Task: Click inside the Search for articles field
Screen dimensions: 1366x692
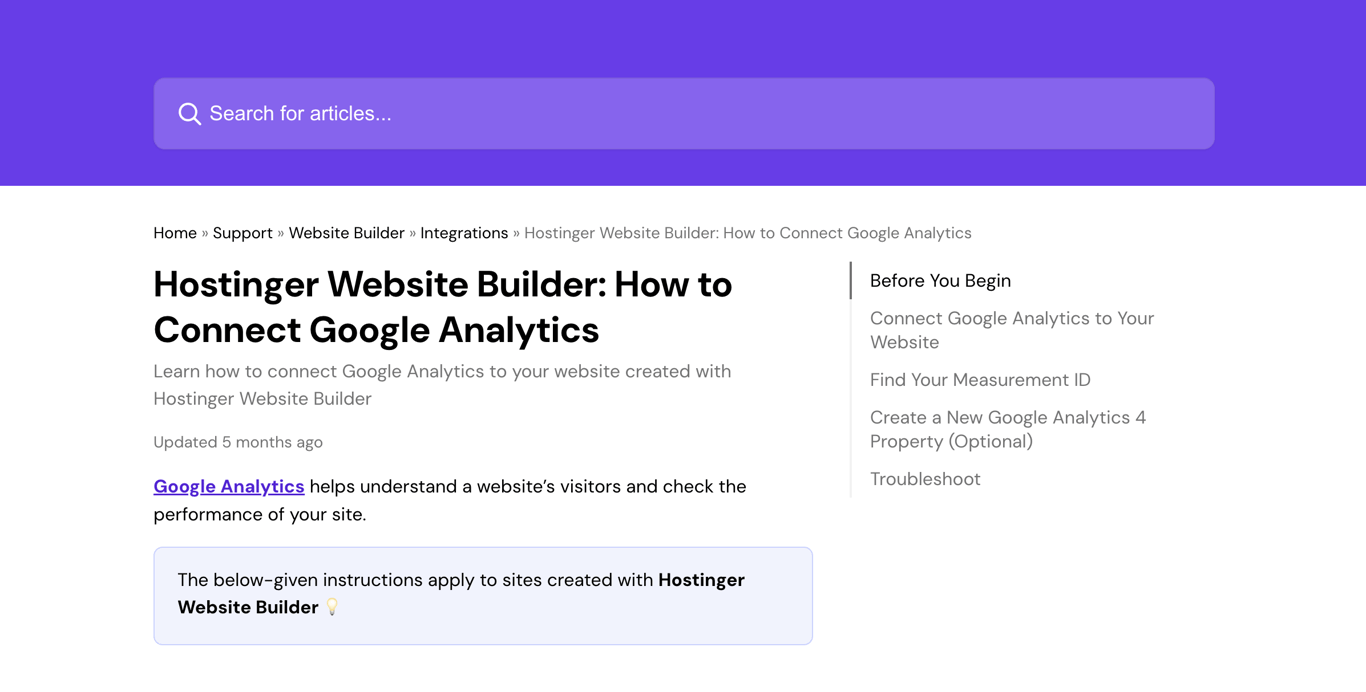Action: 500,113
